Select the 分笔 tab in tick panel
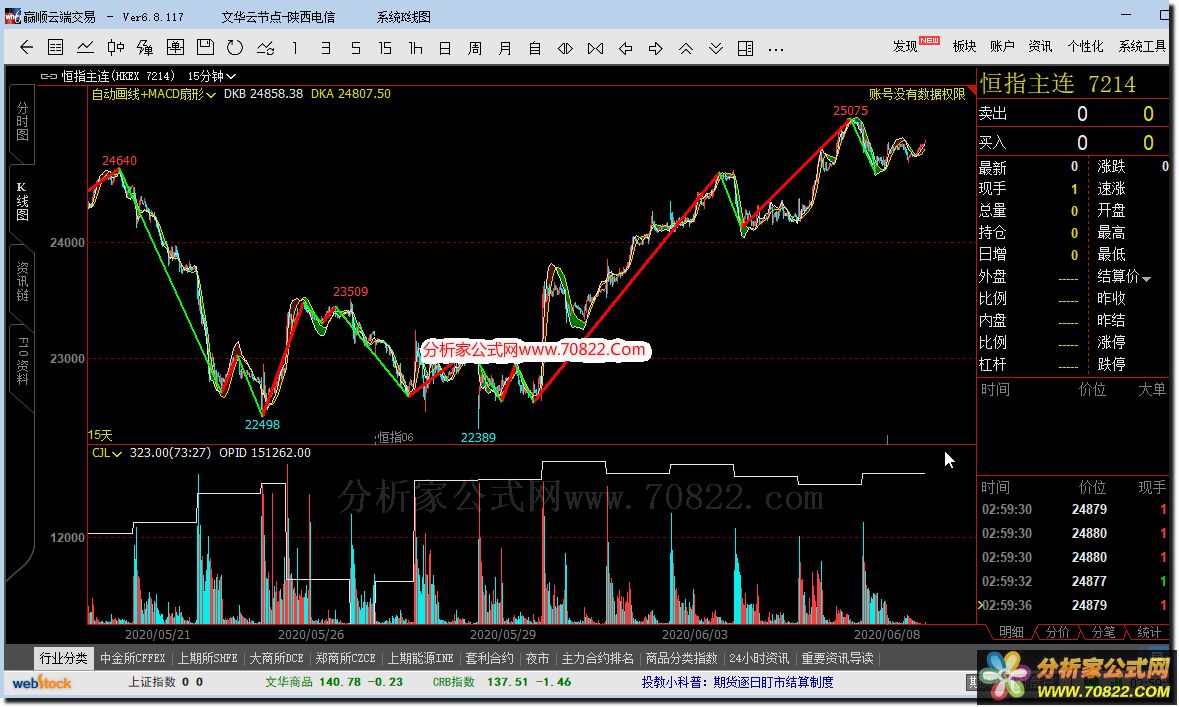1179x707 pixels. (1103, 633)
